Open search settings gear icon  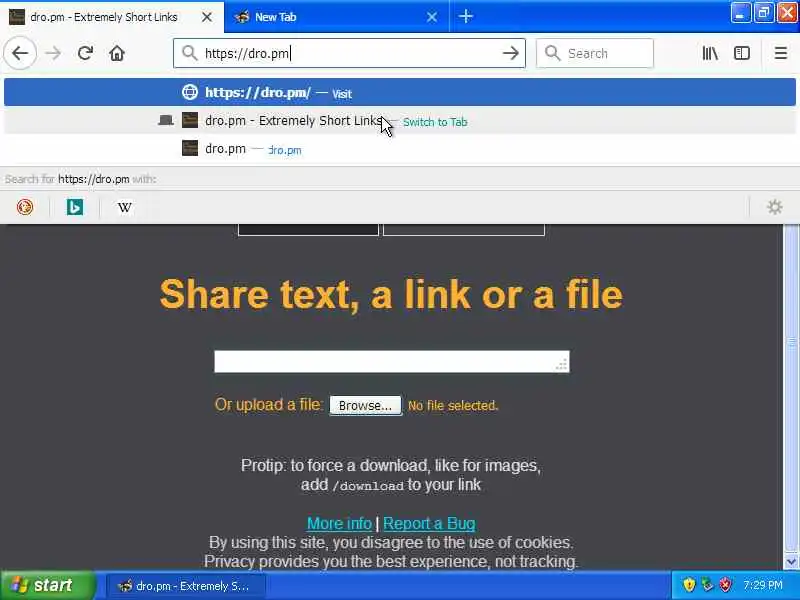point(774,207)
